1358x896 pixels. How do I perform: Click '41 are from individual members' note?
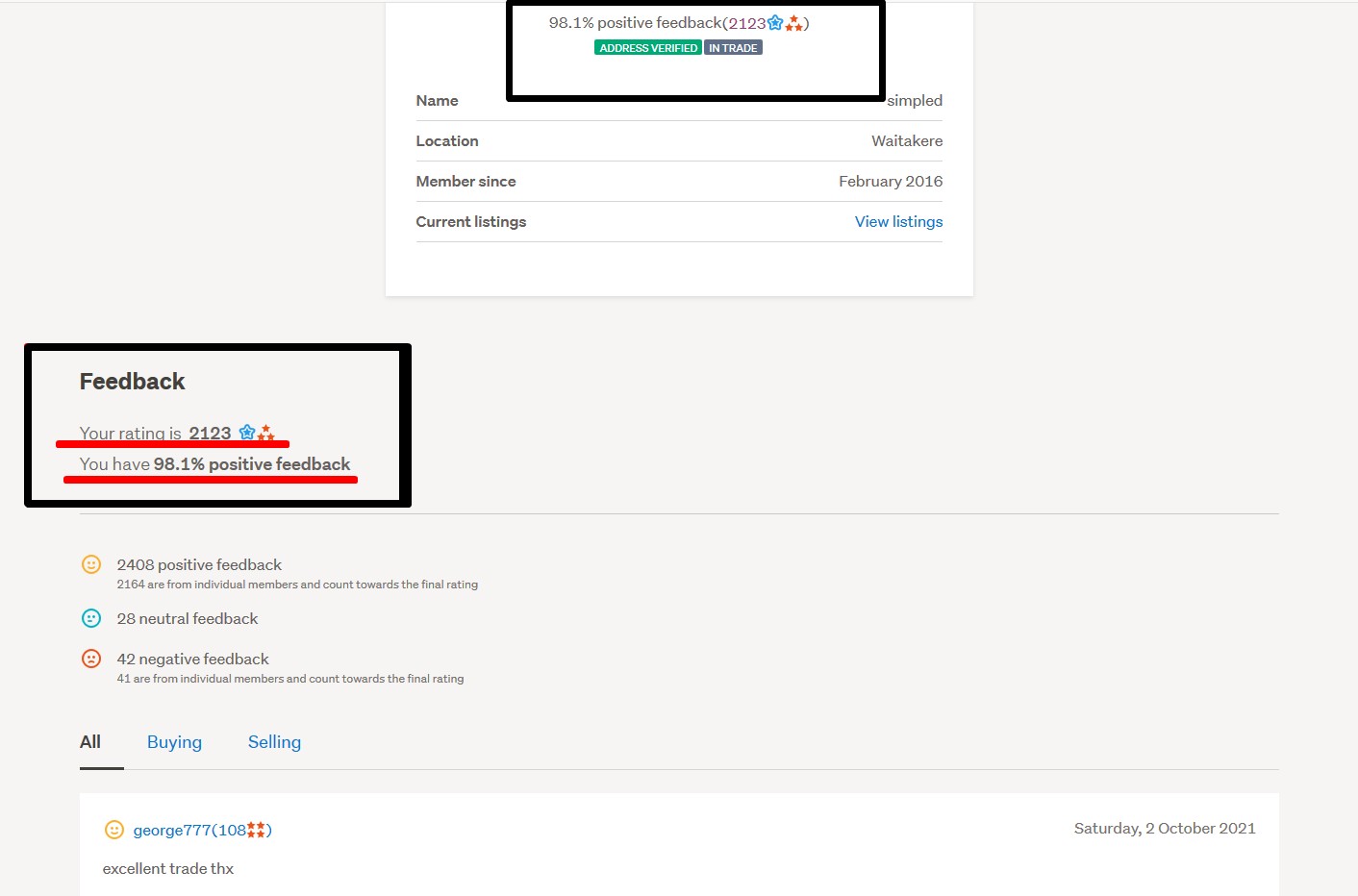[x=290, y=679]
